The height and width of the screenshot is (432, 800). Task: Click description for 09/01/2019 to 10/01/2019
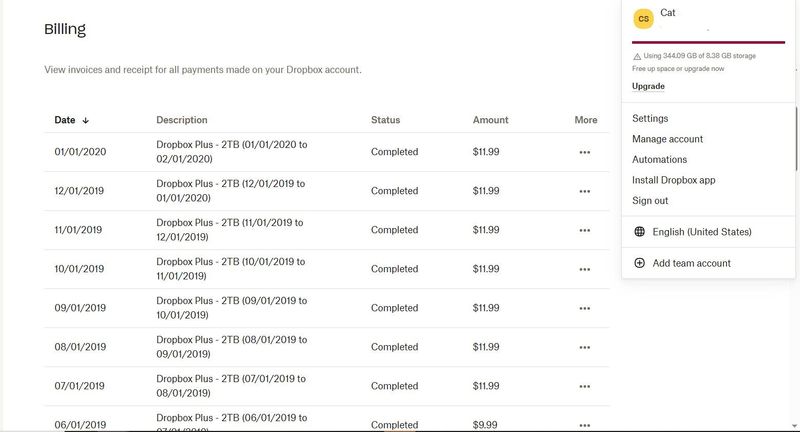[x=232, y=308]
